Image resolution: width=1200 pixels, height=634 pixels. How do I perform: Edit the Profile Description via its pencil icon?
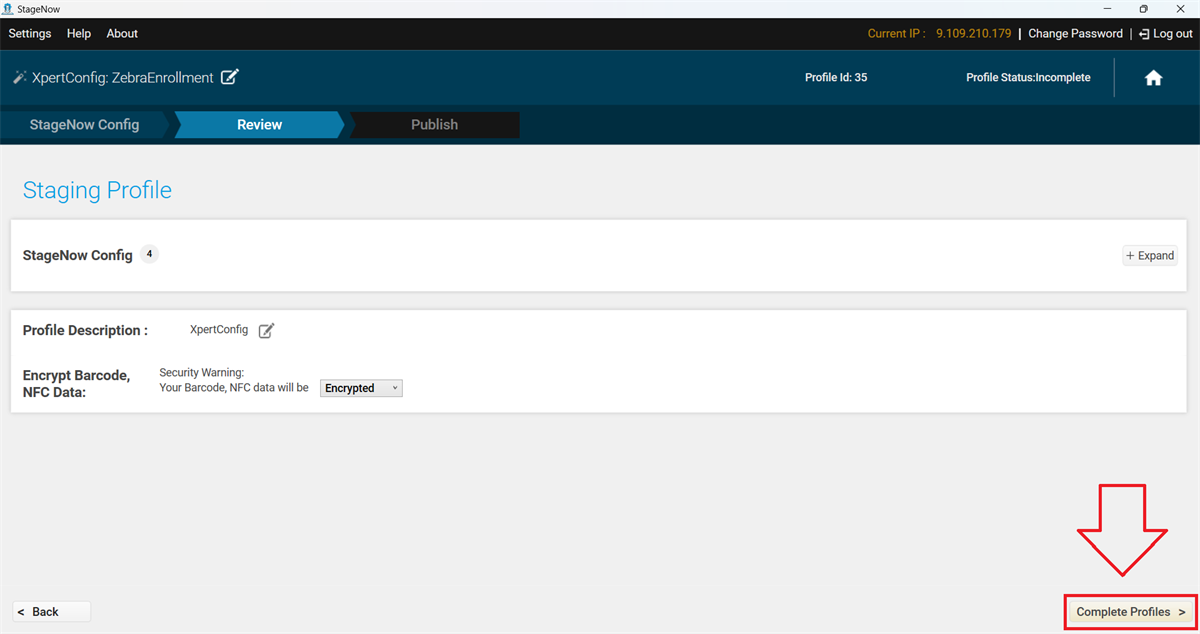point(266,330)
